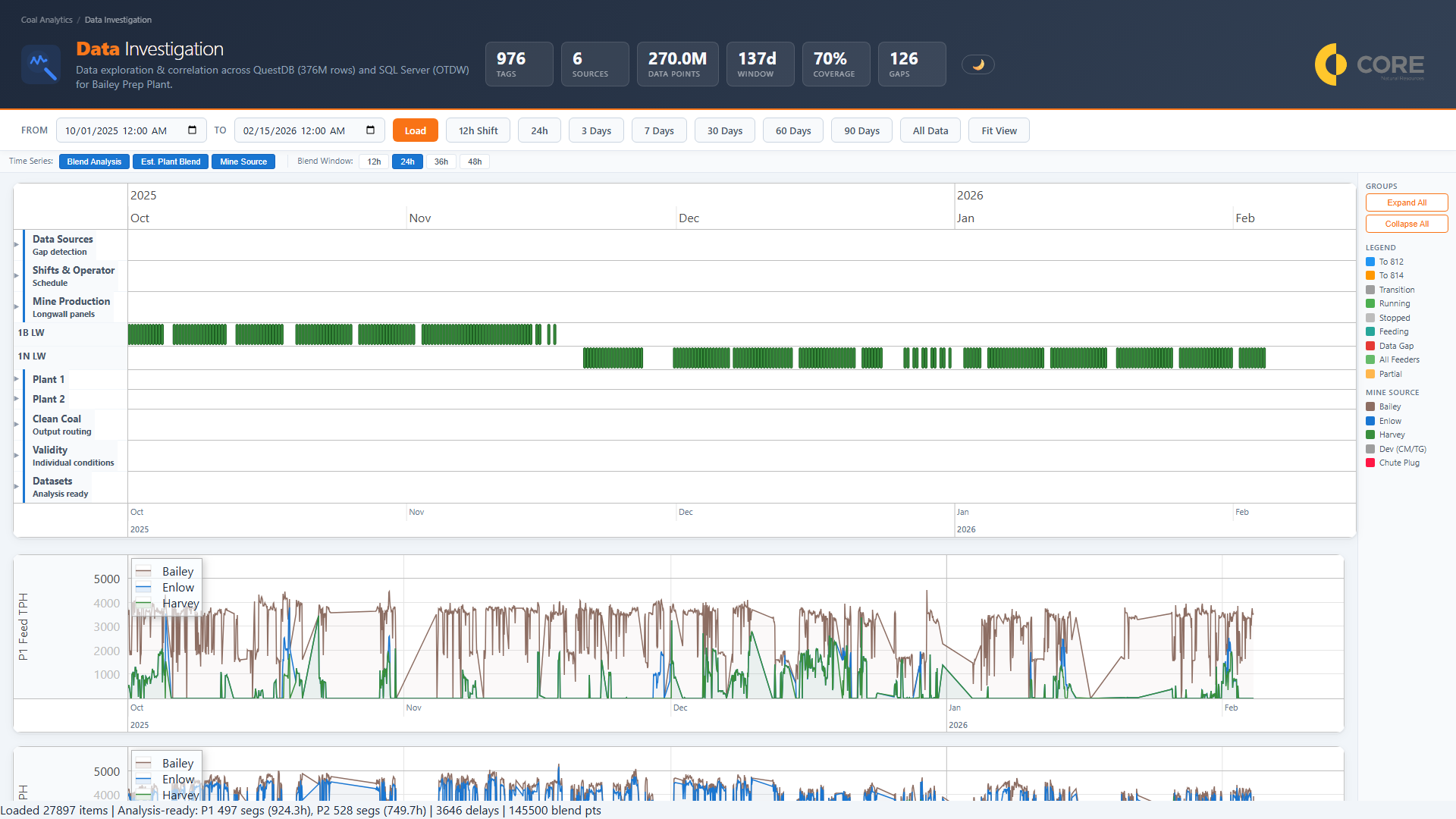The height and width of the screenshot is (819, 1456).
Task: Toggle dark mode with the moon switch
Action: (x=978, y=64)
